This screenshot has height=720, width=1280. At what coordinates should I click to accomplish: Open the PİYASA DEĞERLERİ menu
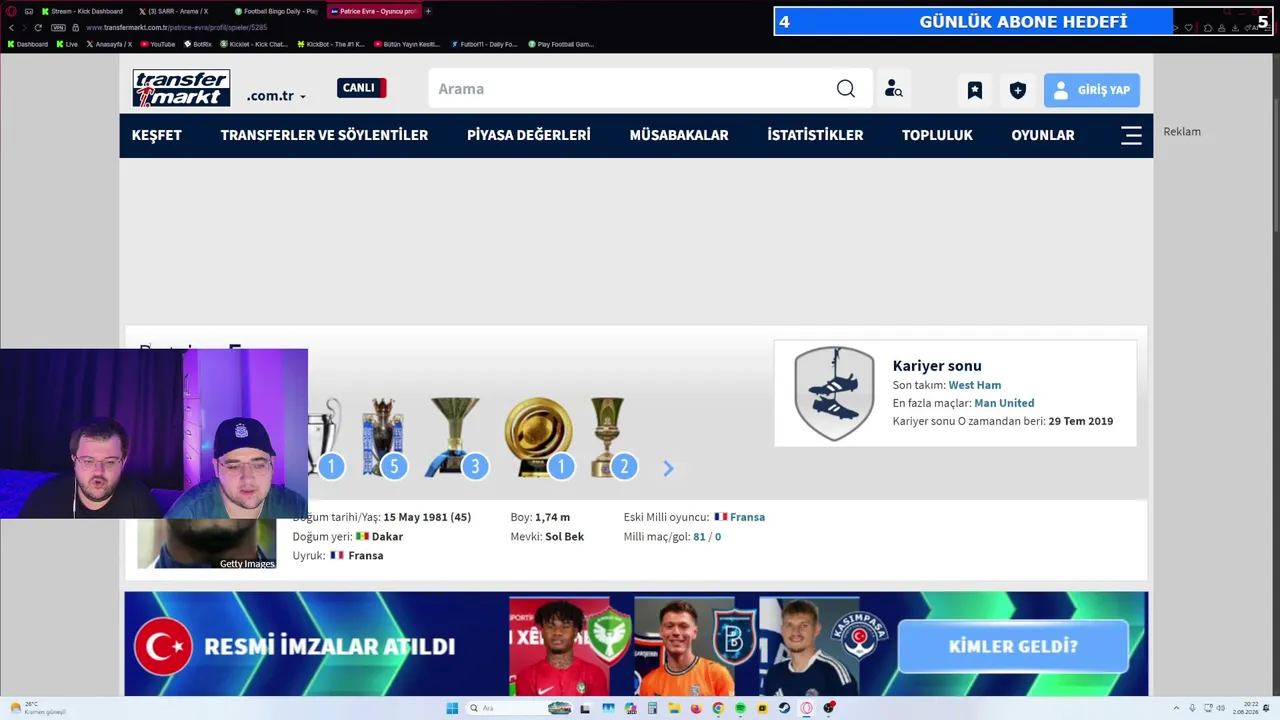coord(529,135)
